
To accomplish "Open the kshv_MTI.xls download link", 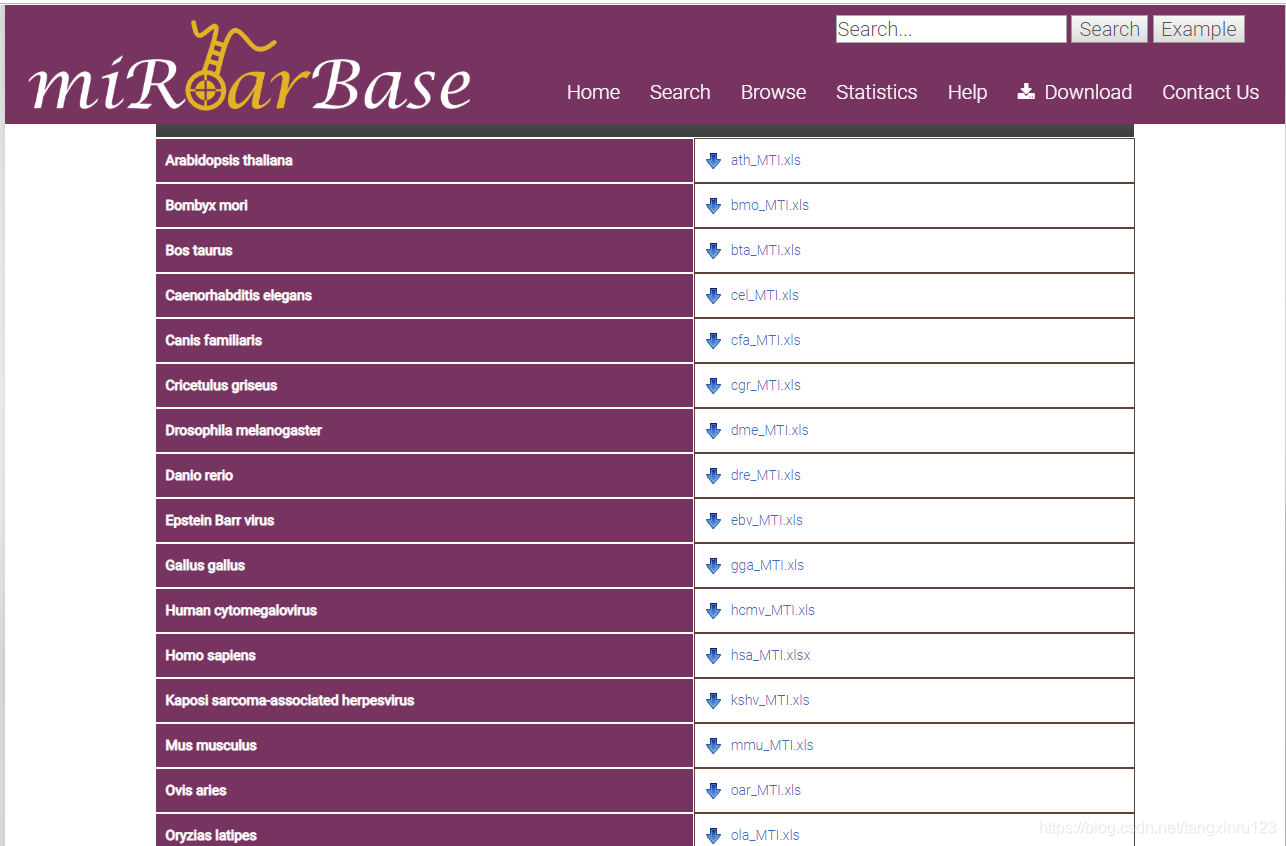I will click(x=770, y=700).
